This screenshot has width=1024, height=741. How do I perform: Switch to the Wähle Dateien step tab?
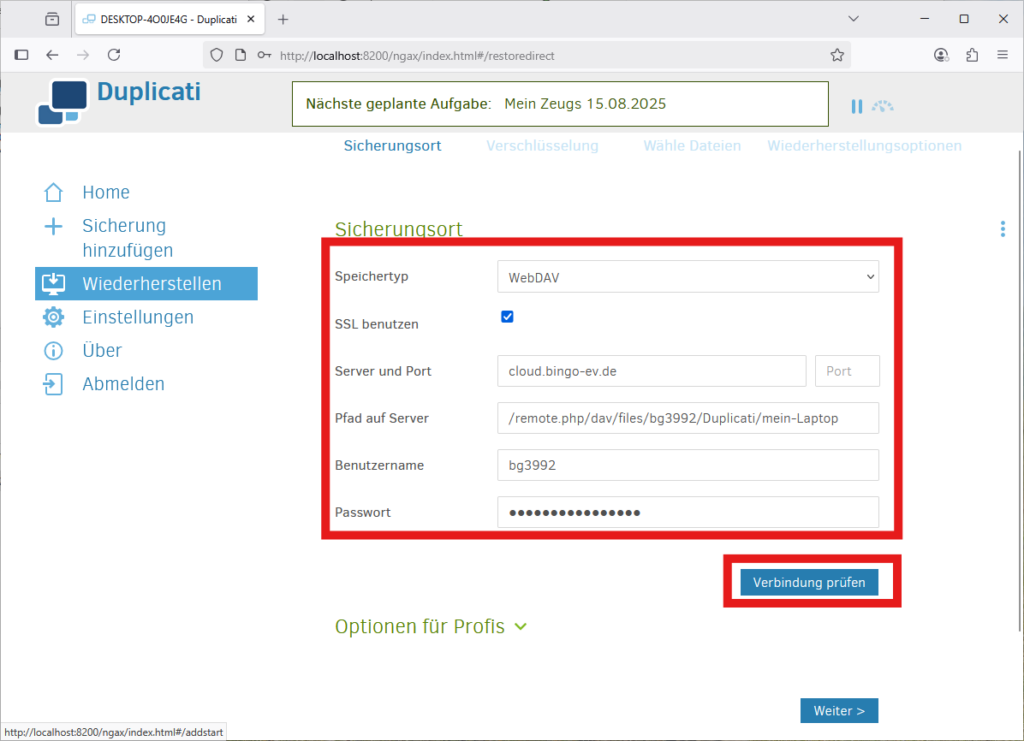point(692,146)
